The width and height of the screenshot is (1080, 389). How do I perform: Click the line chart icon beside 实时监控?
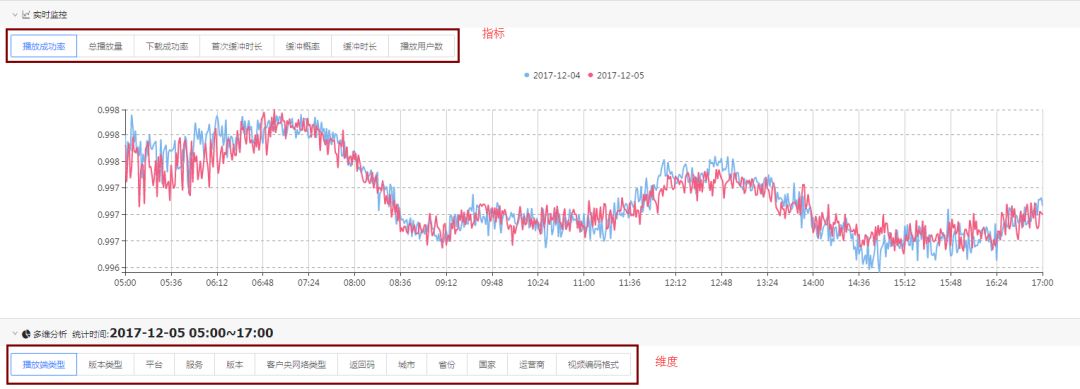coord(26,14)
